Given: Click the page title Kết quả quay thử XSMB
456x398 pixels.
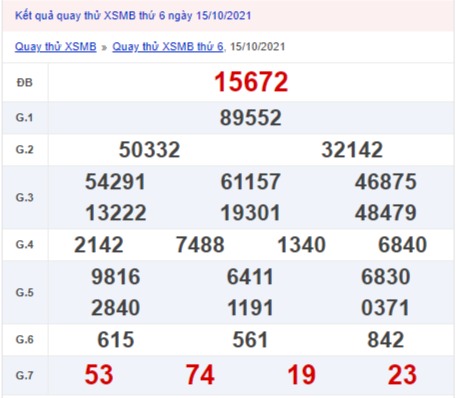Looking at the screenshot, I should pos(75,16).
